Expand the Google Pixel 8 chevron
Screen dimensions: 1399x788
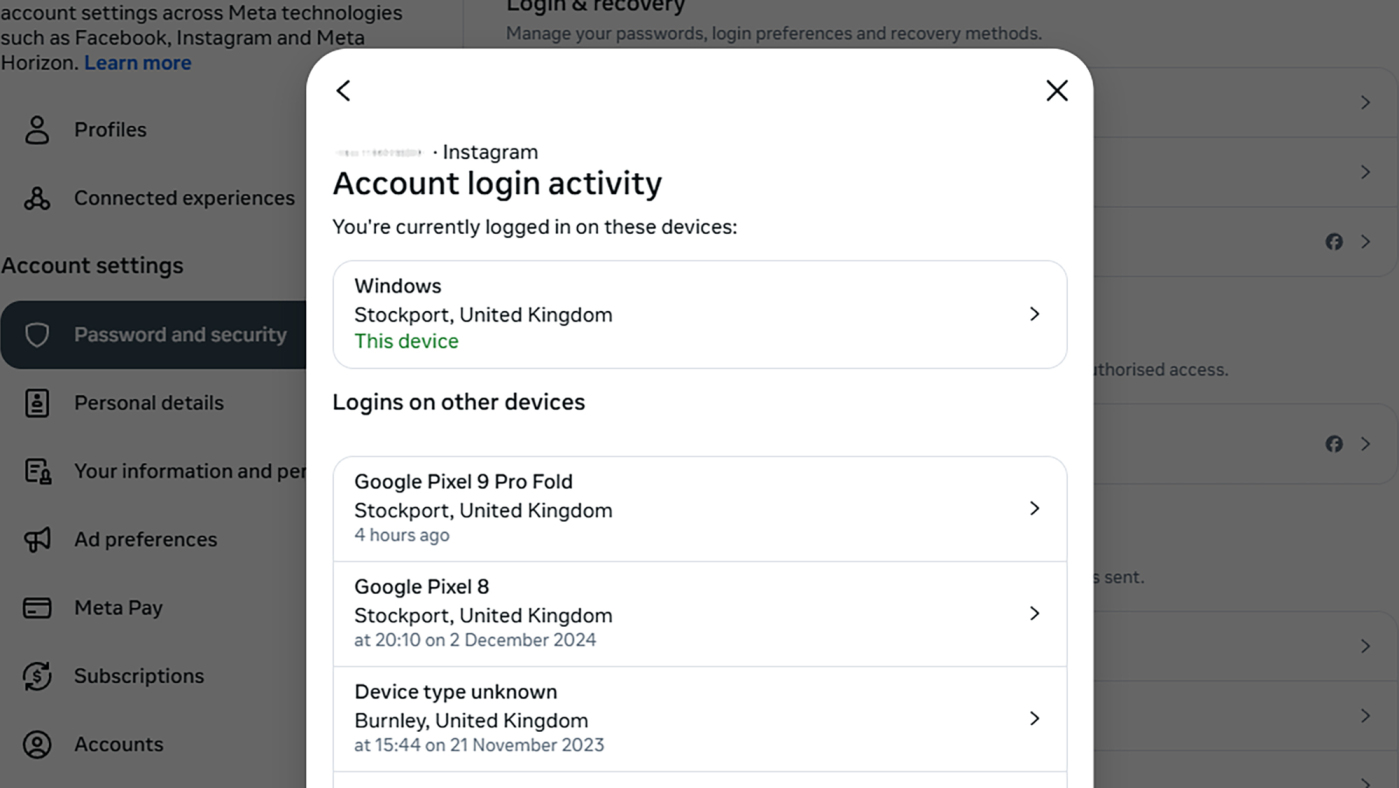[1034, 613]
